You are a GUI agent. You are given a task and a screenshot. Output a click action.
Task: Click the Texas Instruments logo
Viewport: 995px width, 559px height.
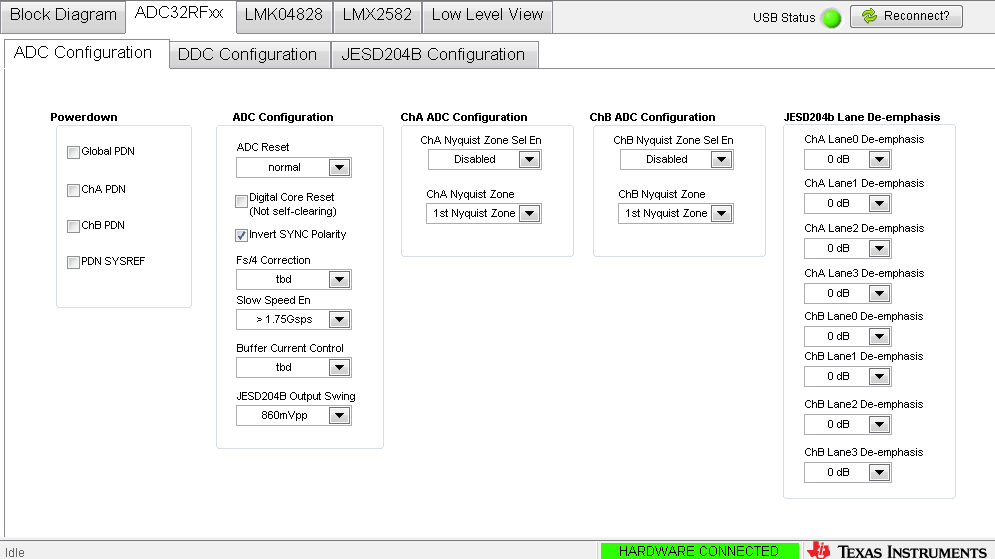pyautogui.click(x=898, y=551)
